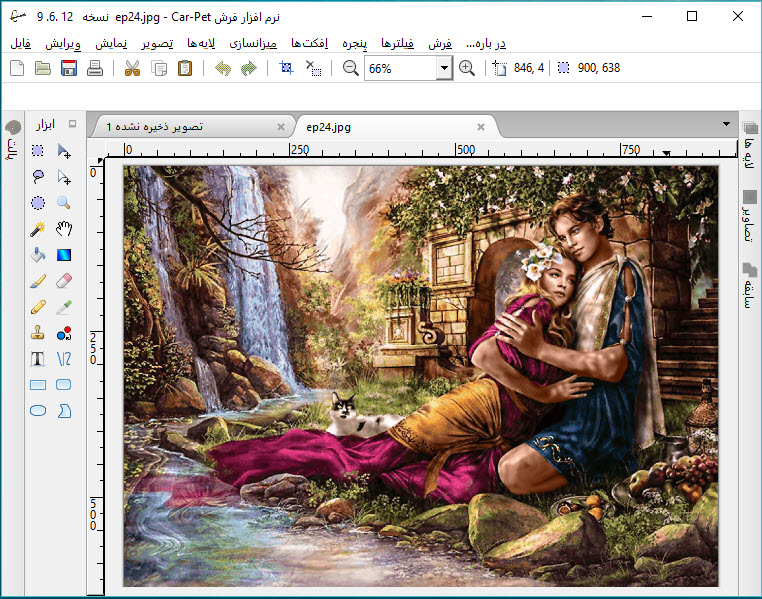The image size is (762, 599).
Task: Open the فایل (File) menu
Action: 21,44
